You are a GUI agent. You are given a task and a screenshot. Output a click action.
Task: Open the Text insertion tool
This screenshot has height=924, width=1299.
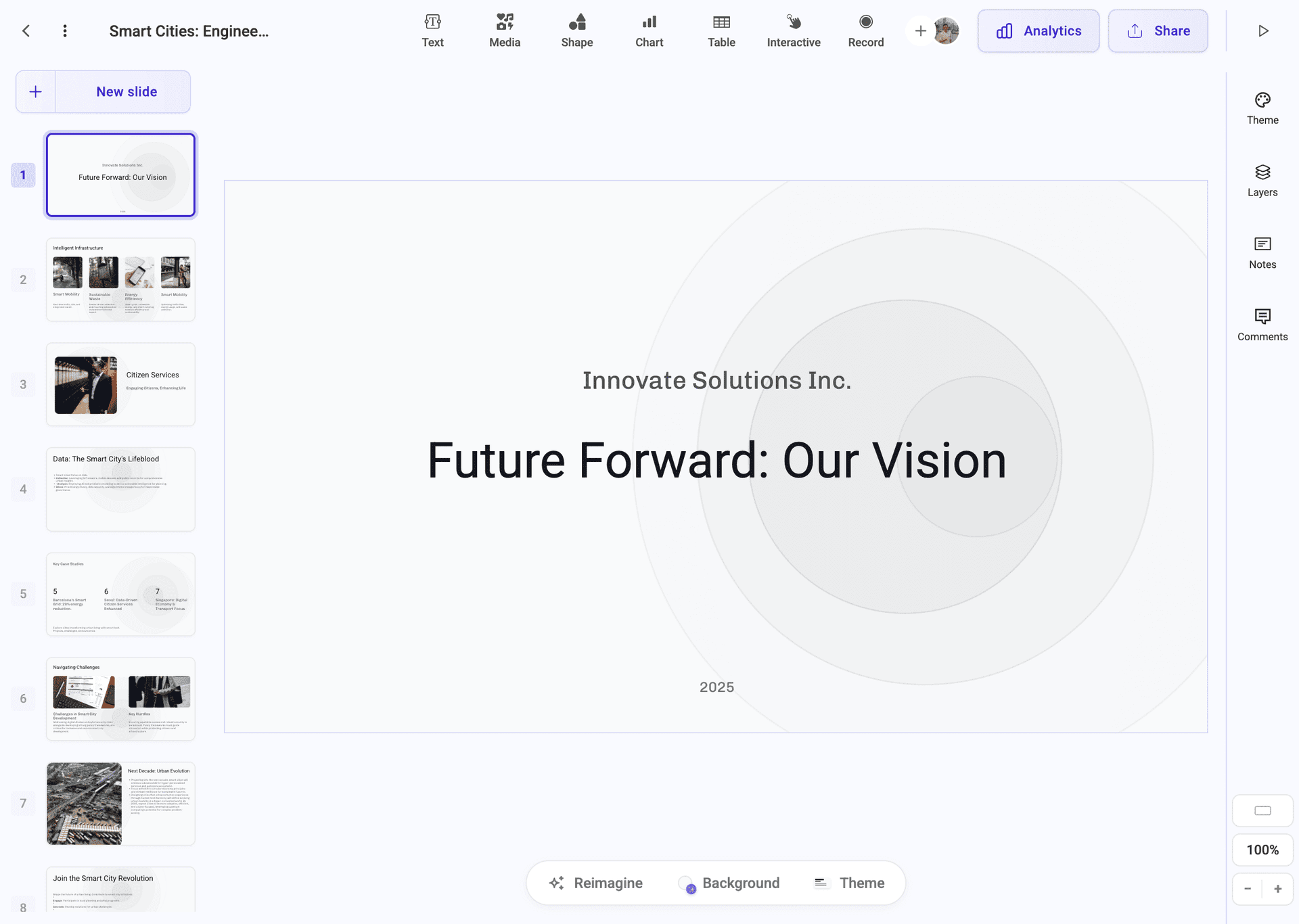pyautogui.click(x=432, y=30)
